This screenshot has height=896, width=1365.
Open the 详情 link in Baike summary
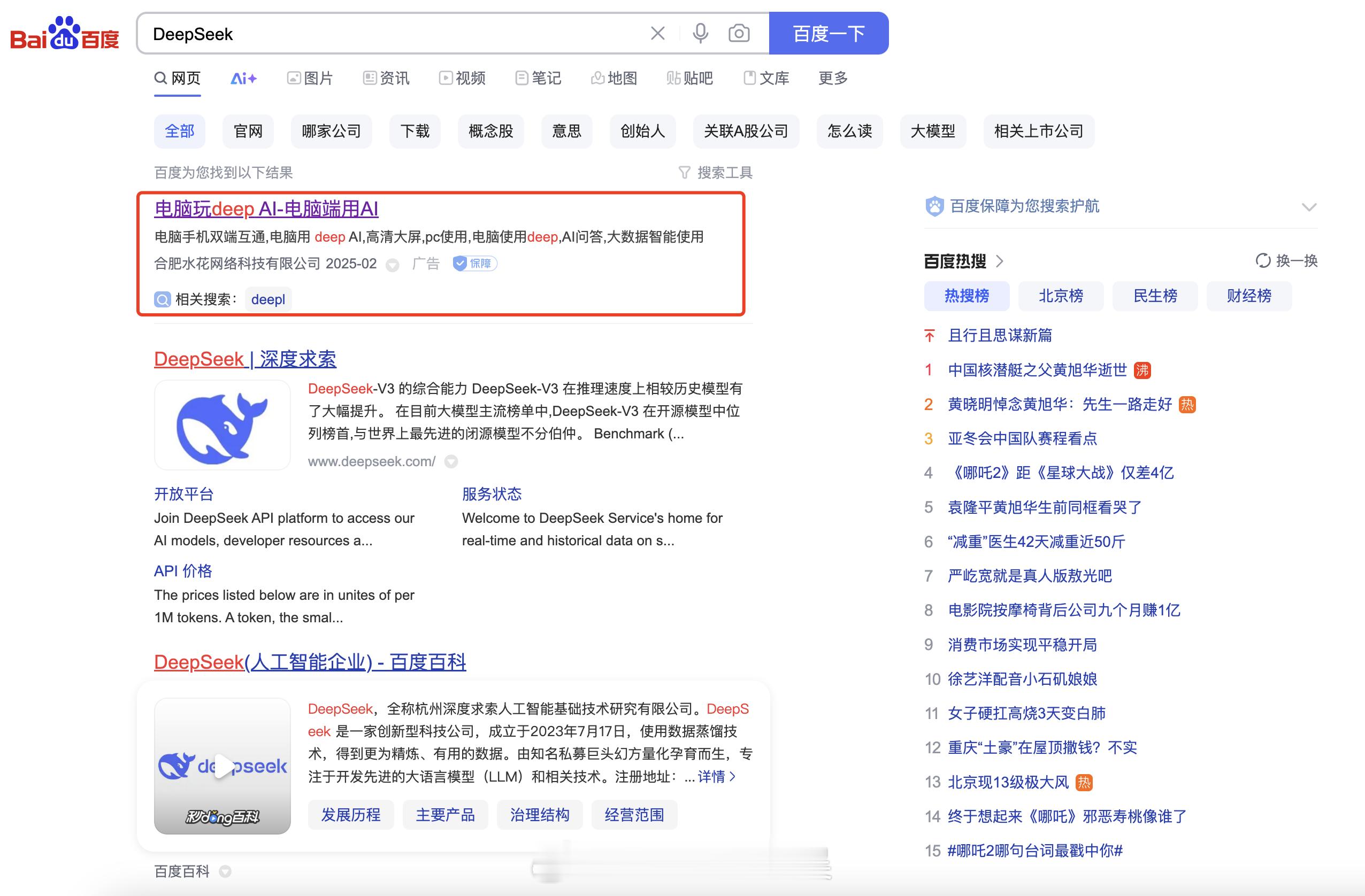click(x=716, y=777)
